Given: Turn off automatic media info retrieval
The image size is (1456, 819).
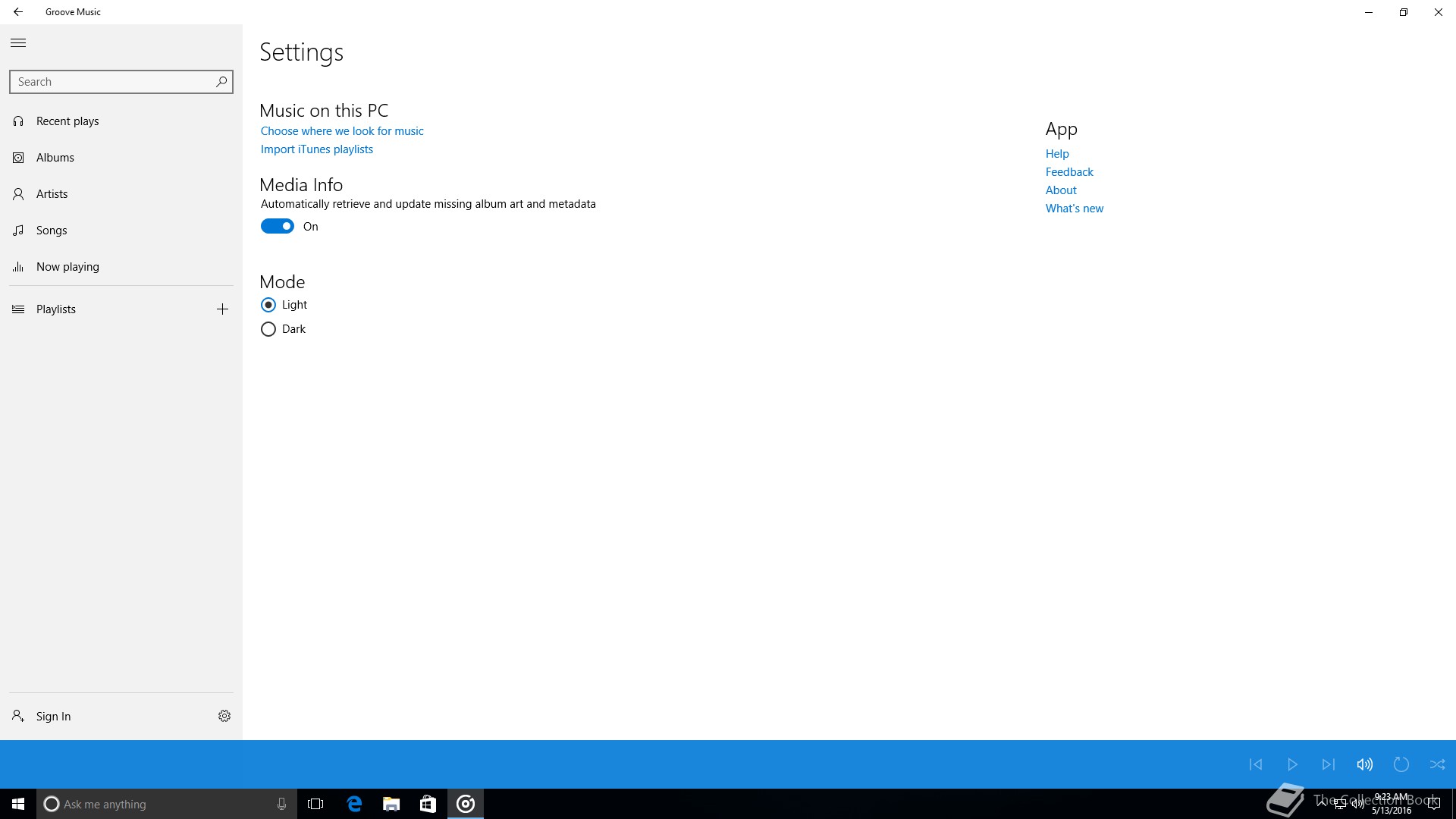Looking at the screenshot, I should [x=278, y=226].
